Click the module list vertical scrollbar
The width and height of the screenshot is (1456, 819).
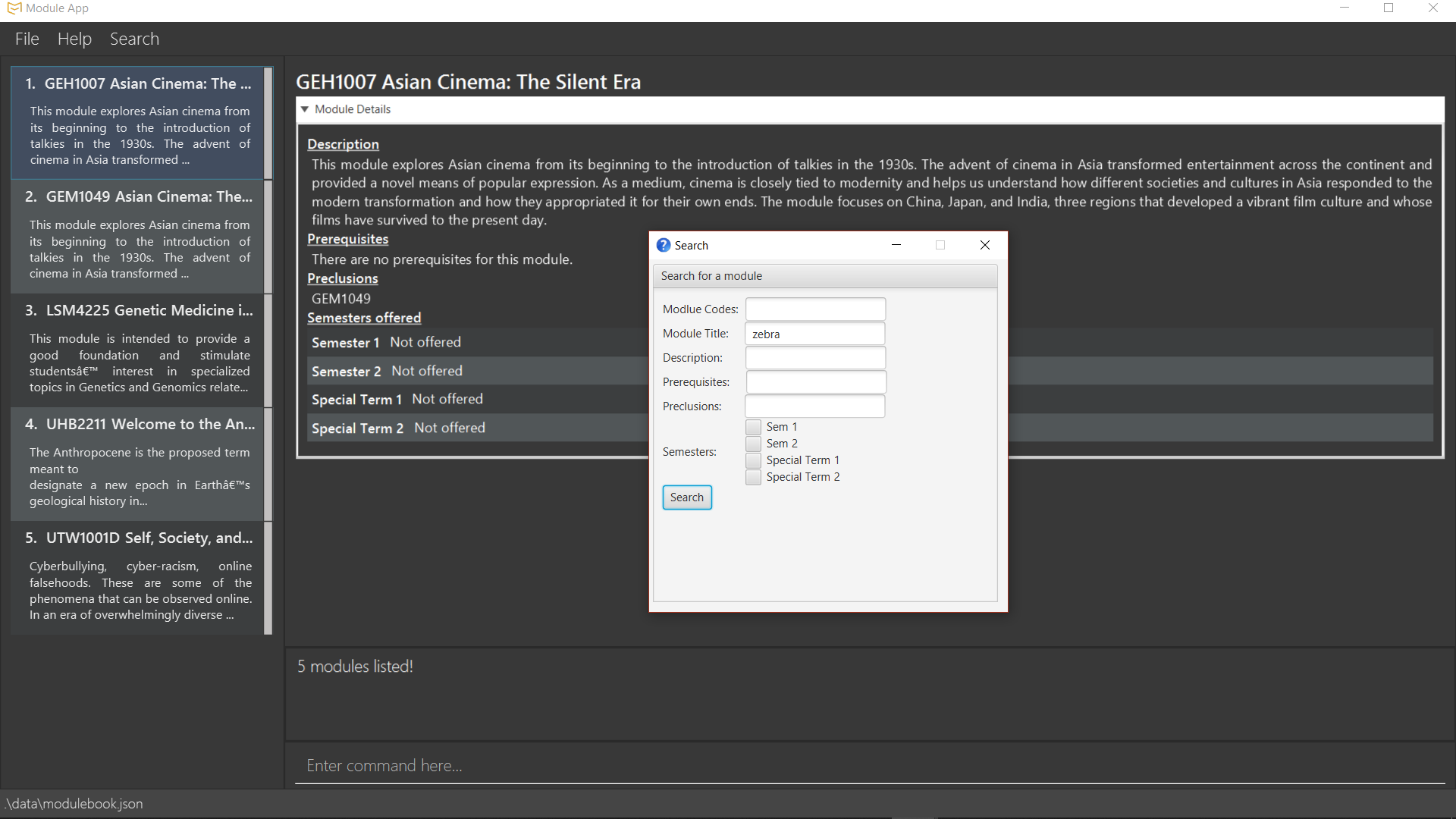click(268, 349)
